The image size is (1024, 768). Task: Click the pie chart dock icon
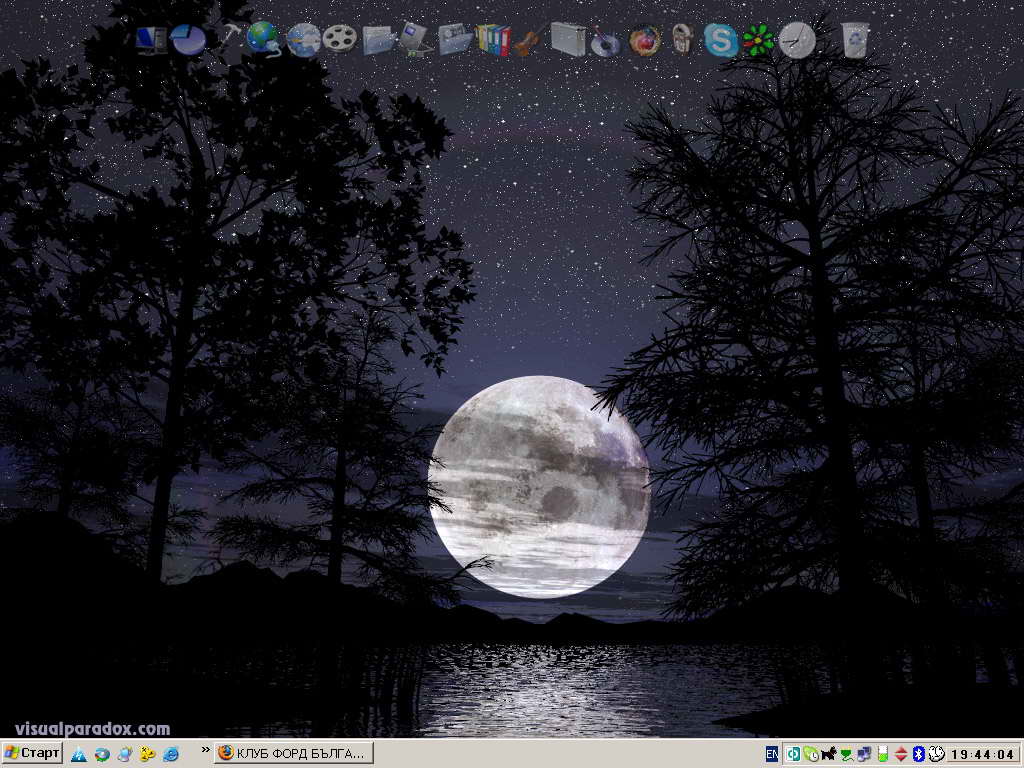[187, 40]
